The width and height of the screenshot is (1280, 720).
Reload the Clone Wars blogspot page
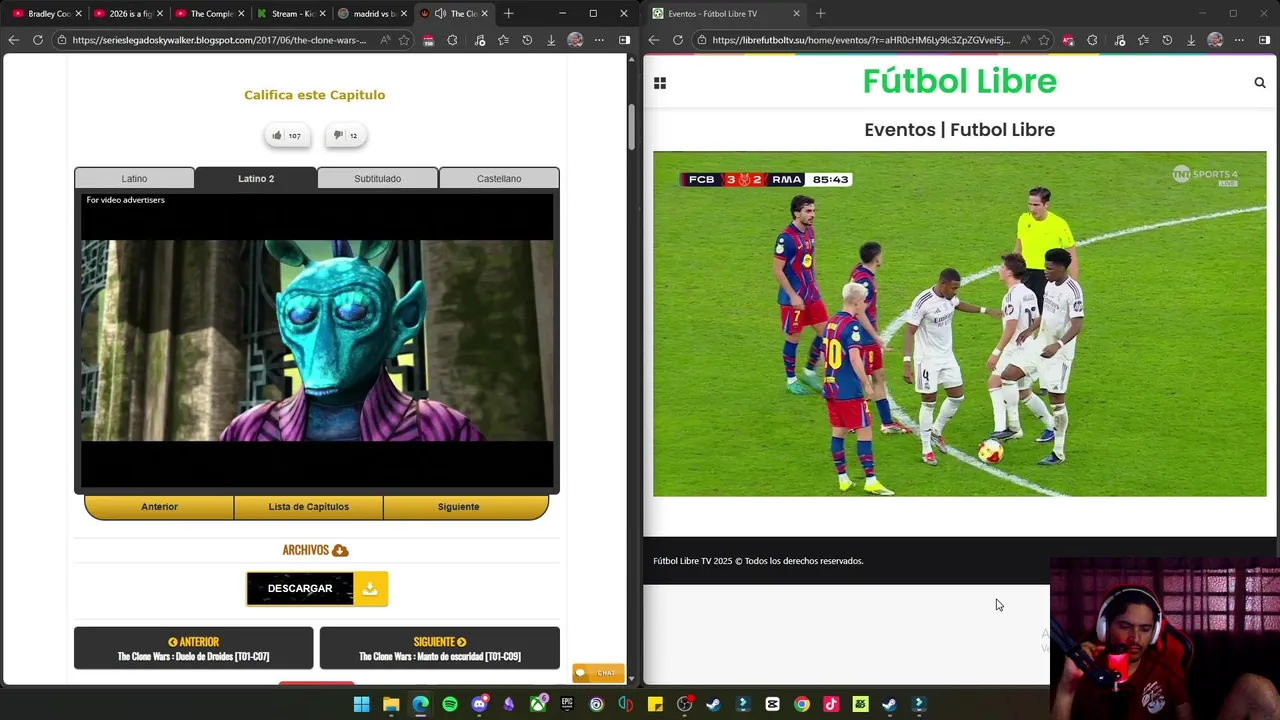tap(38, 40)
